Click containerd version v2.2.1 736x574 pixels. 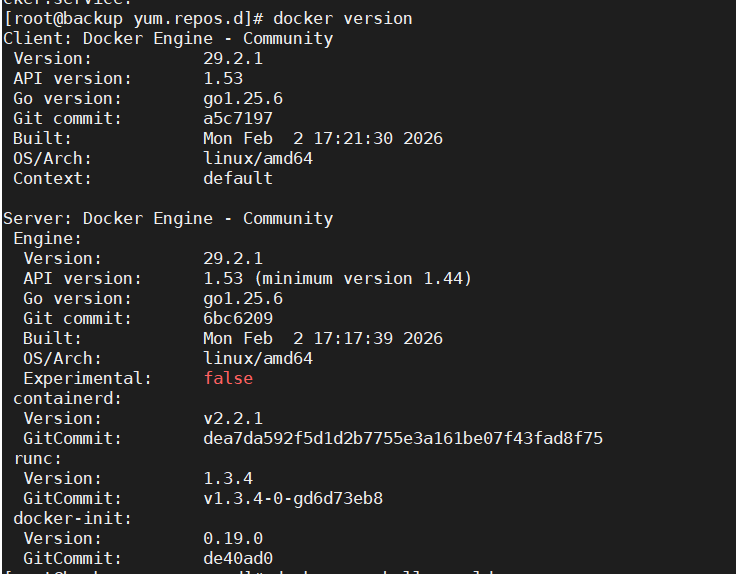[233, 418]
